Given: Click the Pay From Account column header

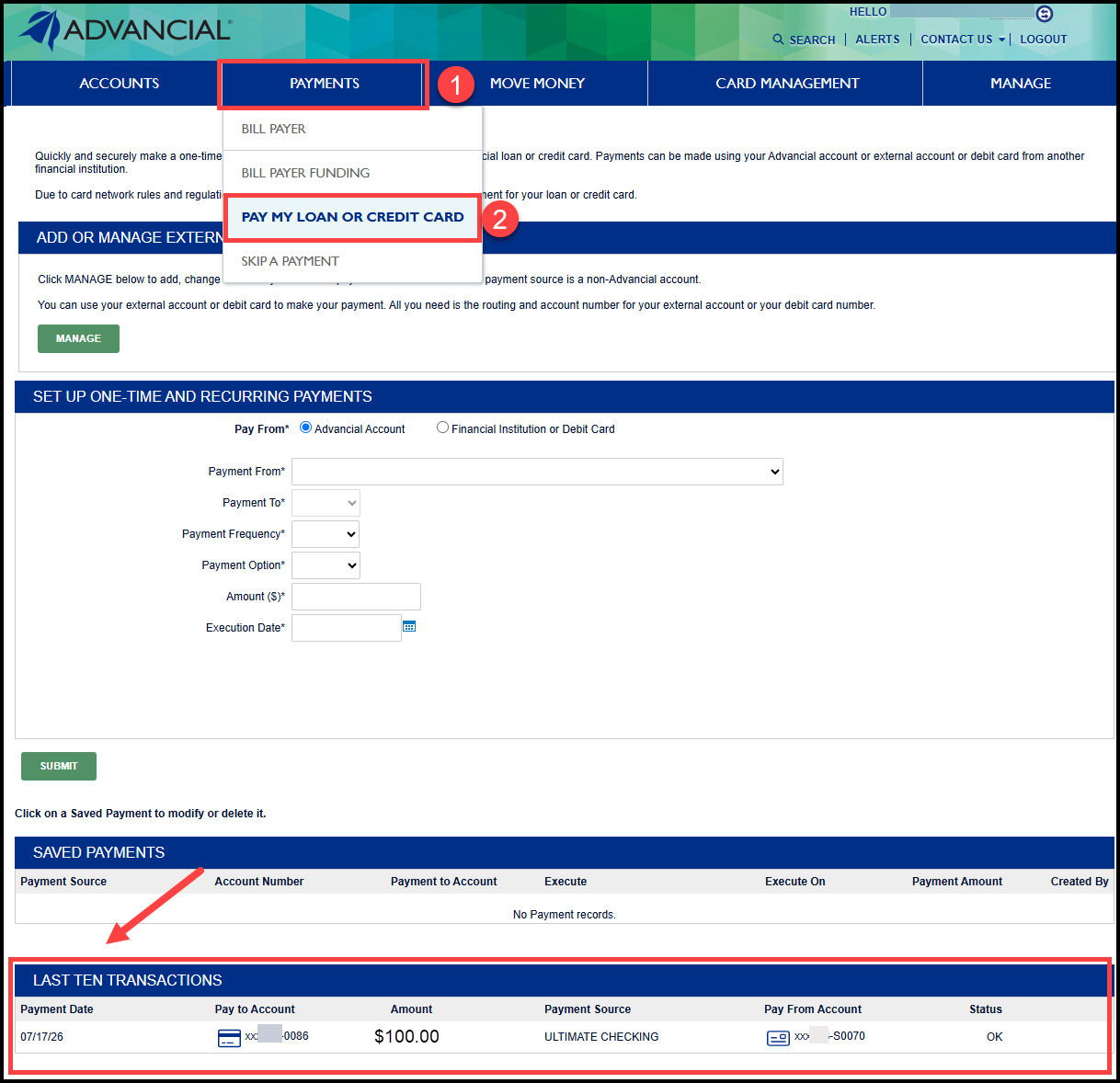Looking at the screenshot, I should (x=813, y=1009).
